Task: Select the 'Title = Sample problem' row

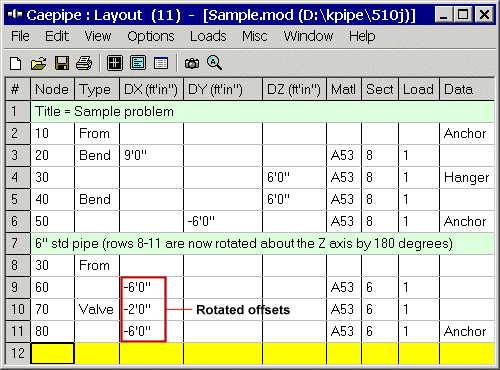Action: coord(262,111)
